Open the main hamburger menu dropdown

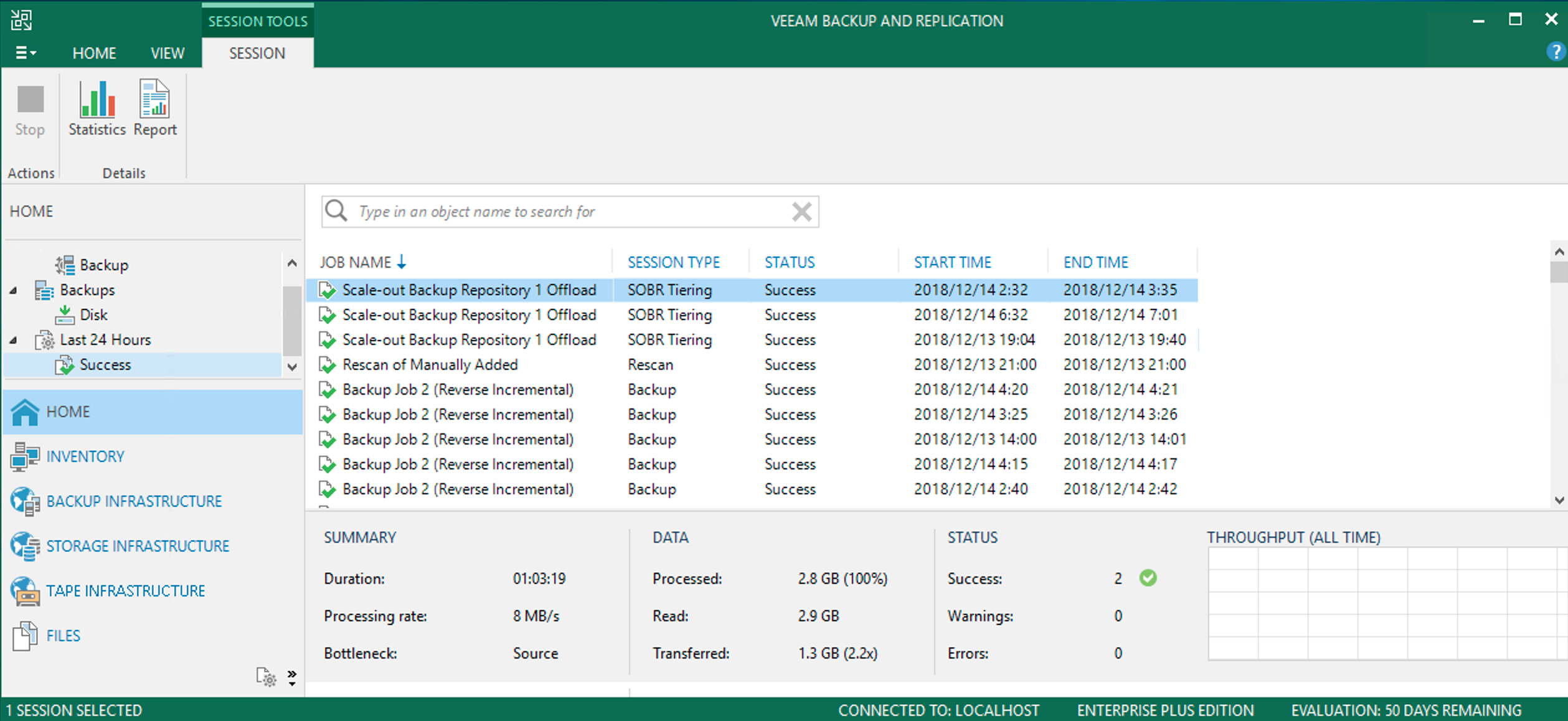(26, 52)
